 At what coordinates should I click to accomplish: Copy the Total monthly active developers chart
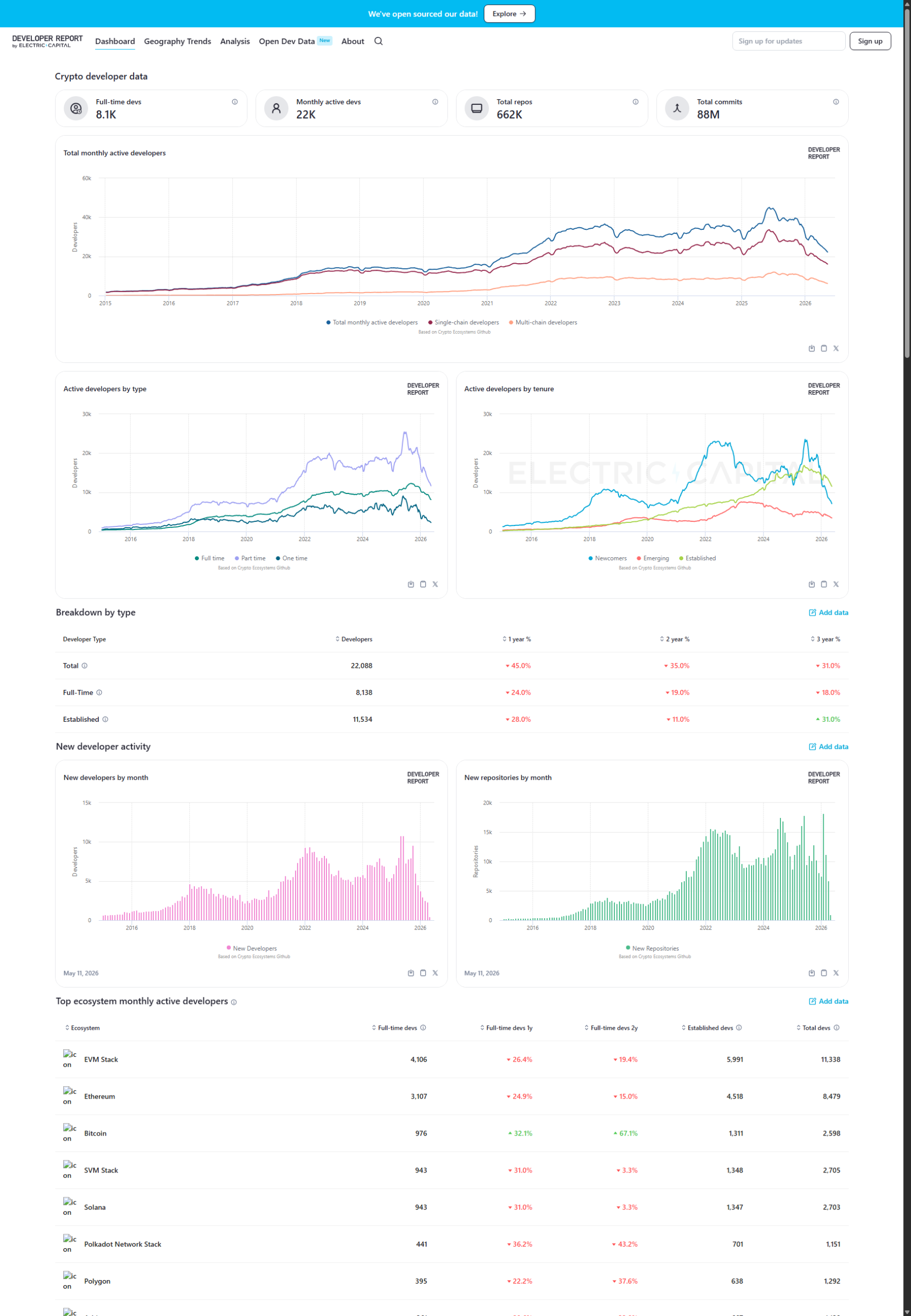(824, 348)
